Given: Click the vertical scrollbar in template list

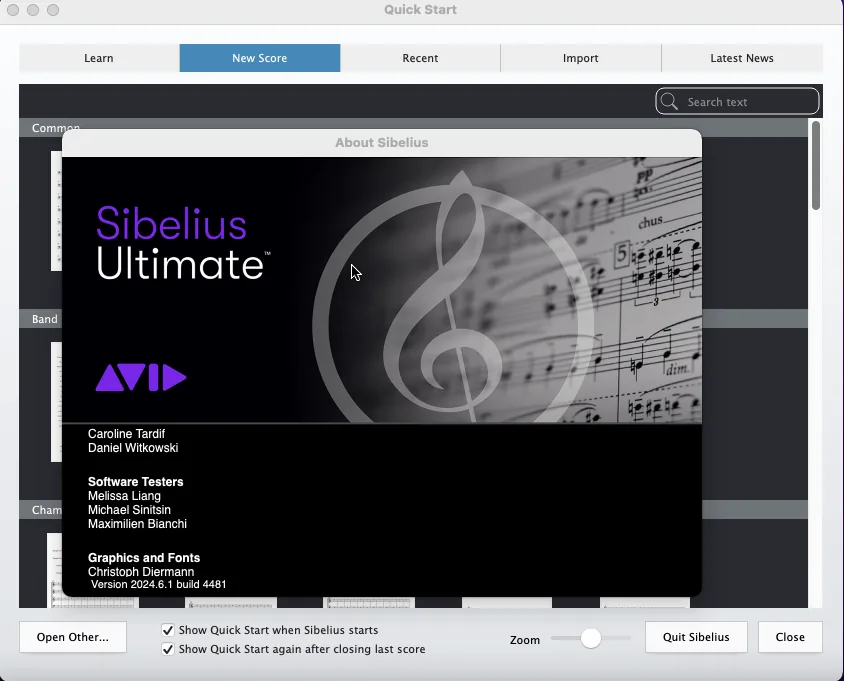Looking at the screenshot, I should click(816, 165).
